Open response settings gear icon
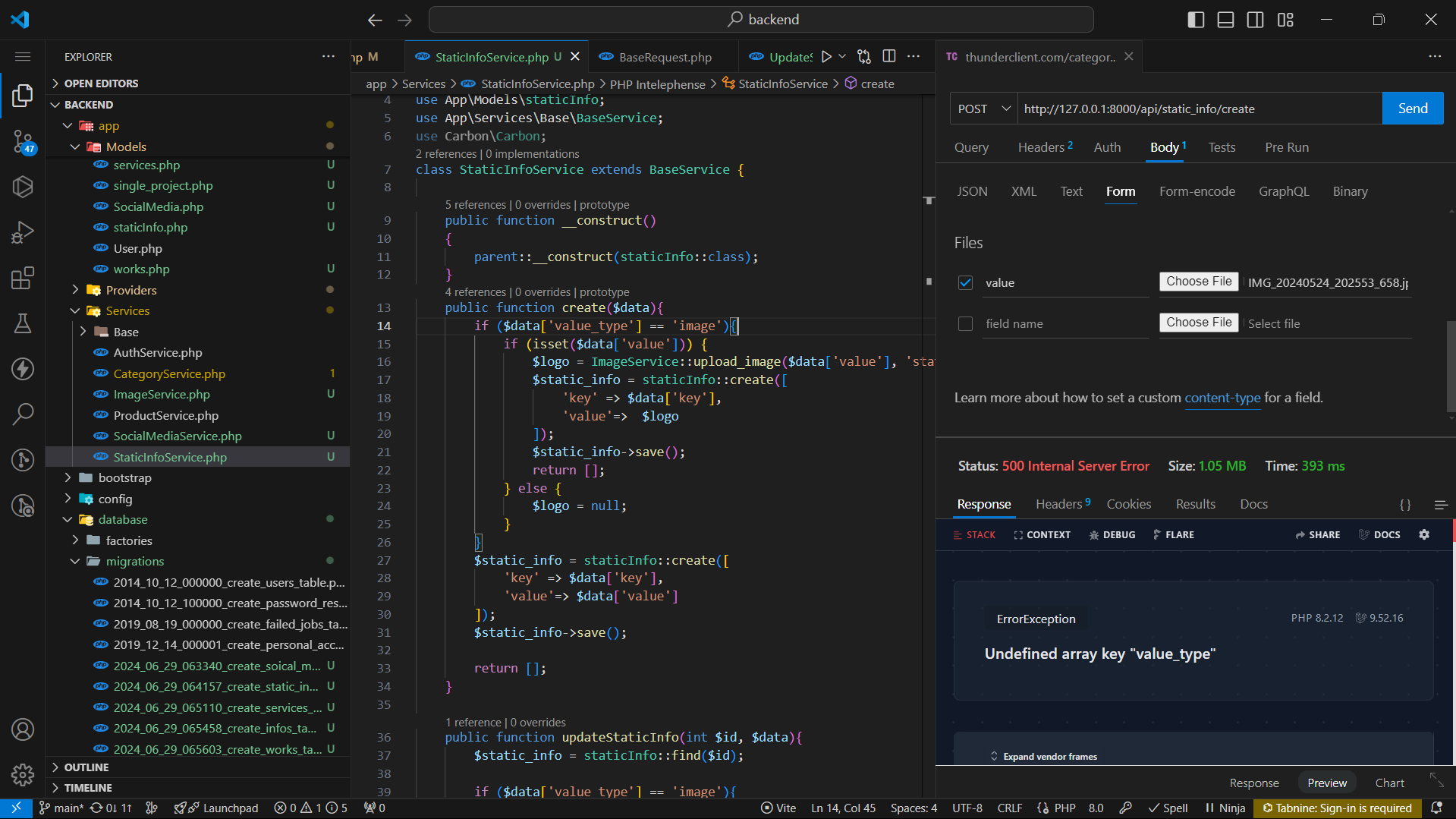1456x819 pixels. (1424, 534)
